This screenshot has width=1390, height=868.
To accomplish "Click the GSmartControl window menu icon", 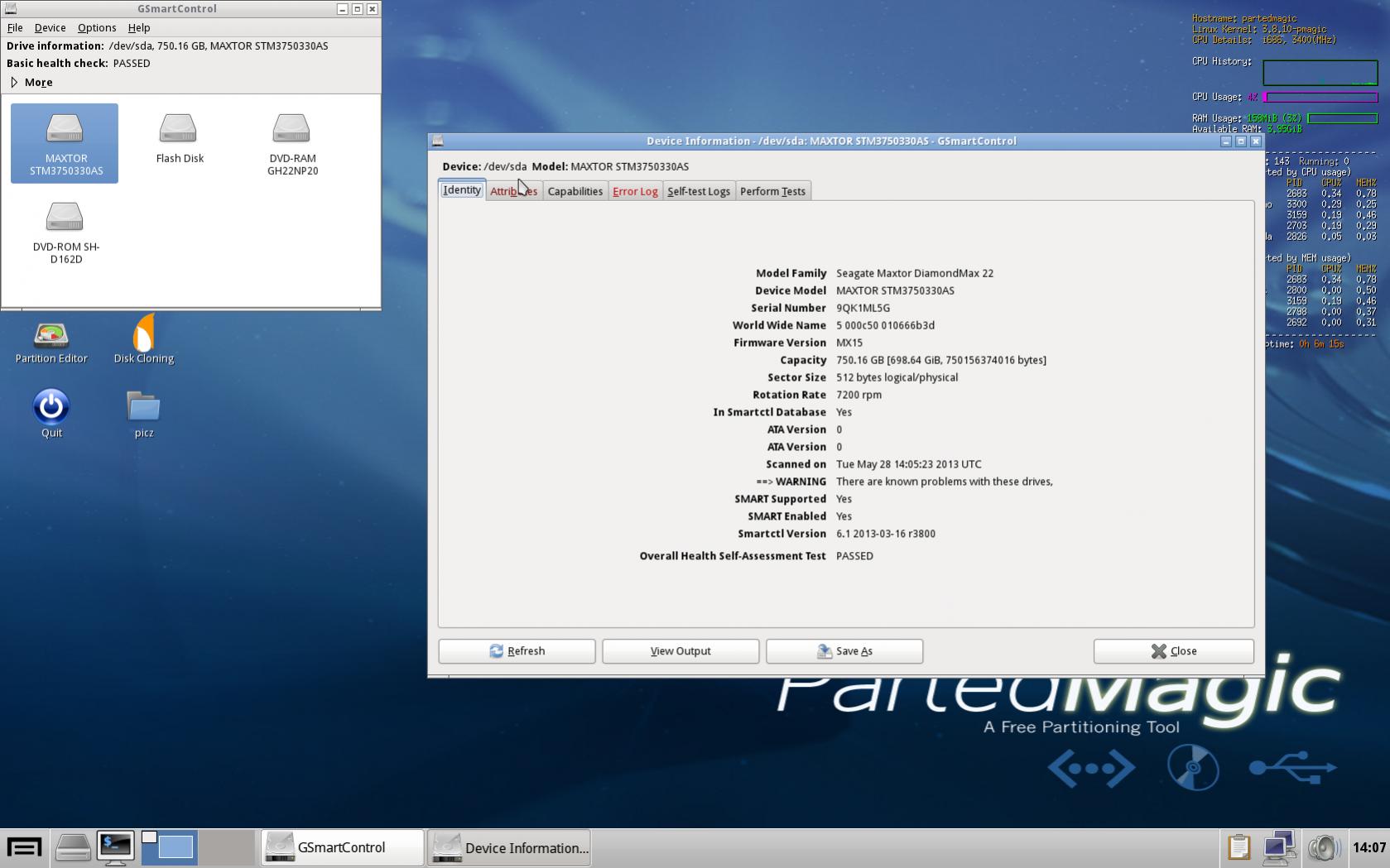I will point(10,8).
